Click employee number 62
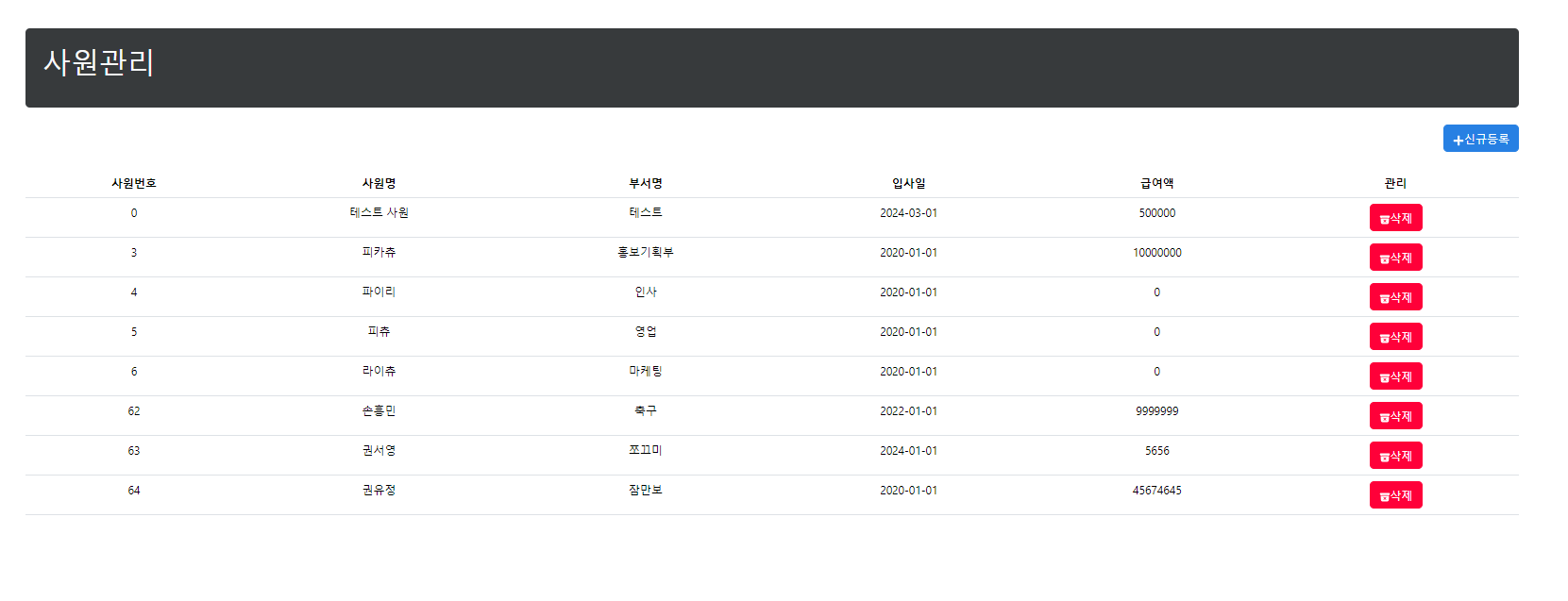This screenshot has height=601, width=1568. pos(134,411)
